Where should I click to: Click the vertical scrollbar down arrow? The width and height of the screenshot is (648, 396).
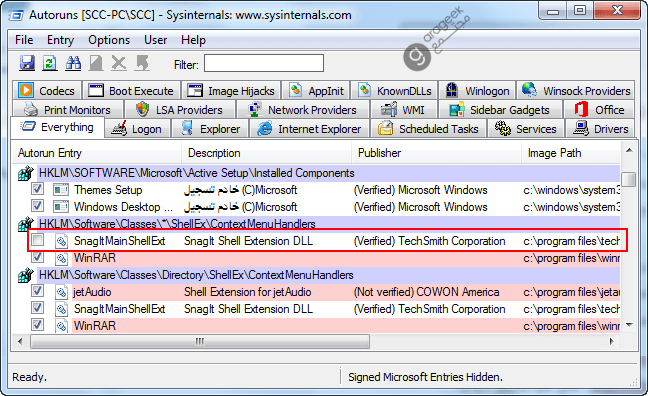pyautogui.click(x=629, y=325)
